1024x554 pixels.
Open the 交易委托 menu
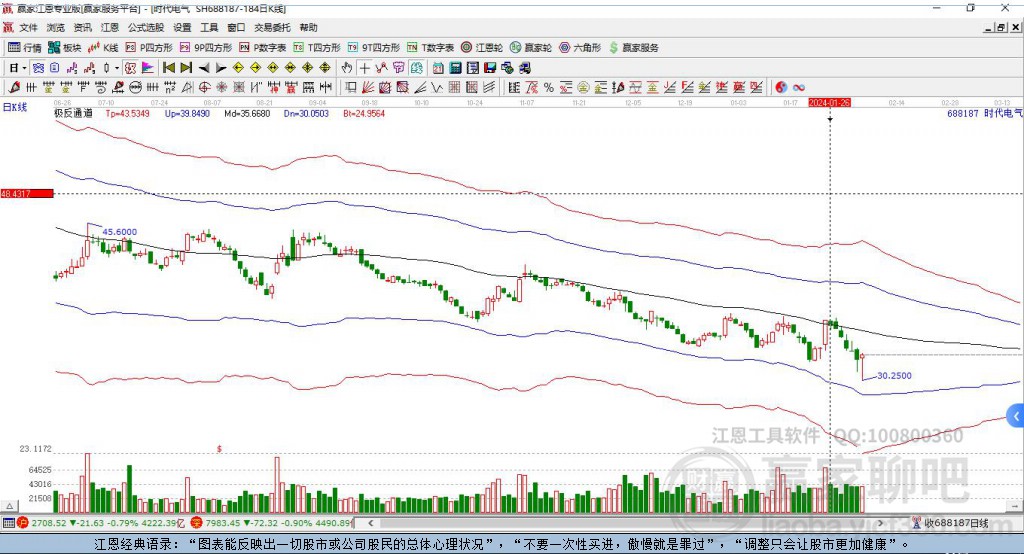click(272, 27)
